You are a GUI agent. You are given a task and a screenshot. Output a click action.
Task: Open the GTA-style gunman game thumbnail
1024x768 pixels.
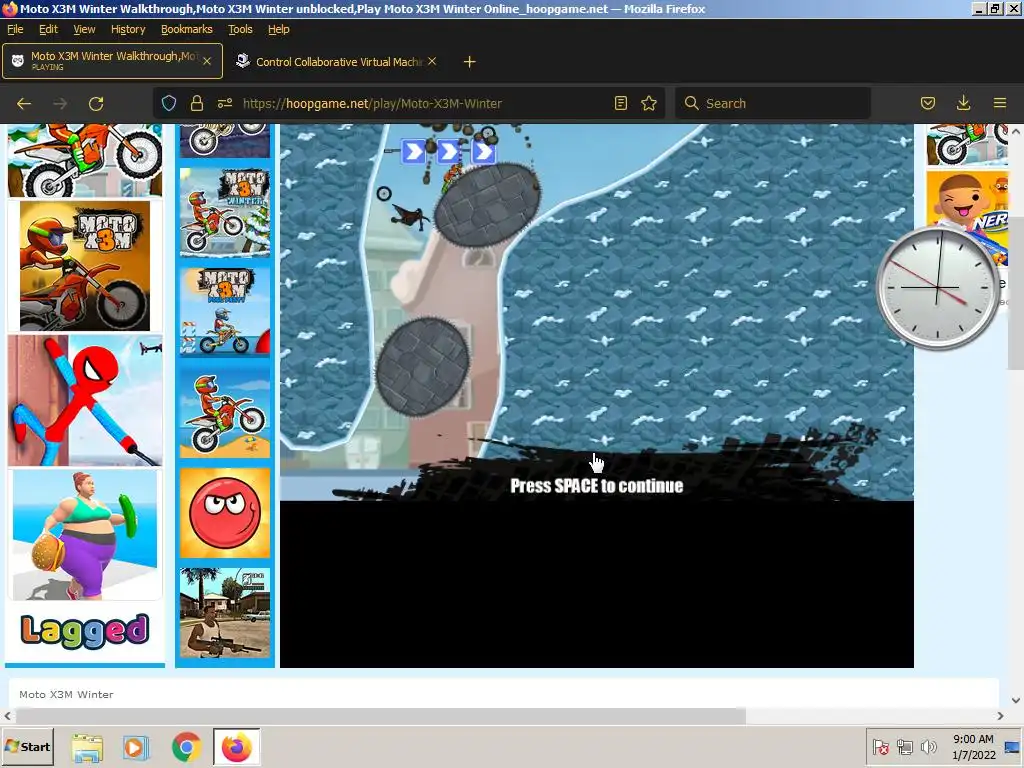pos(225,613)
